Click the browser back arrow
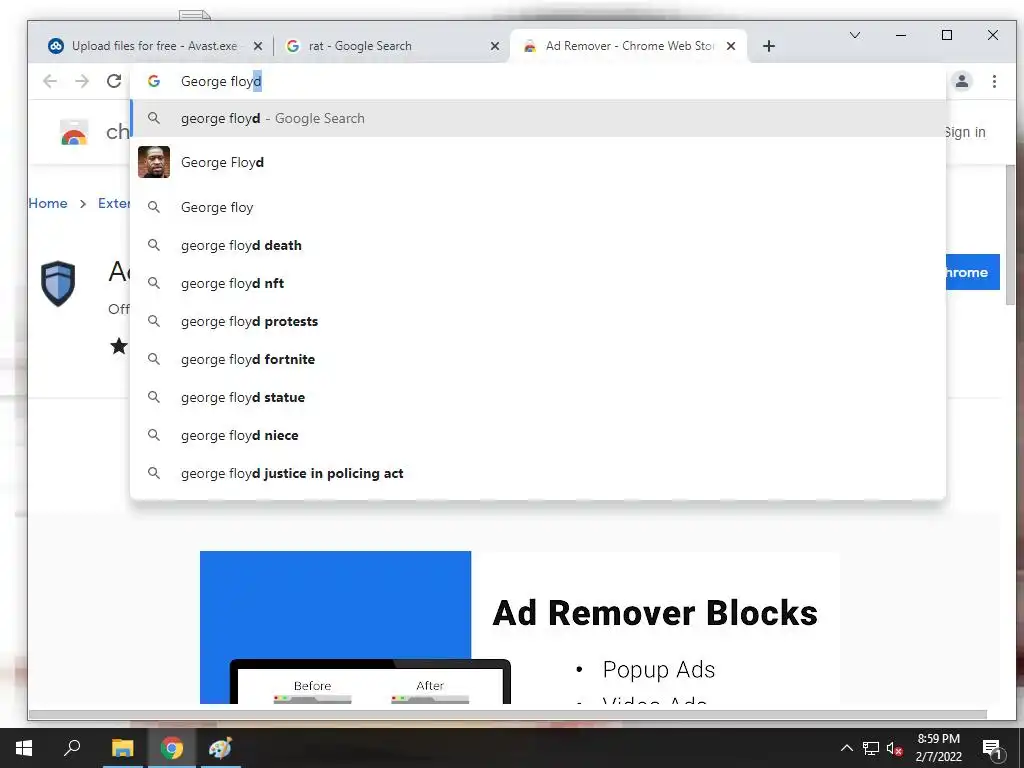 tap(50, 81)
